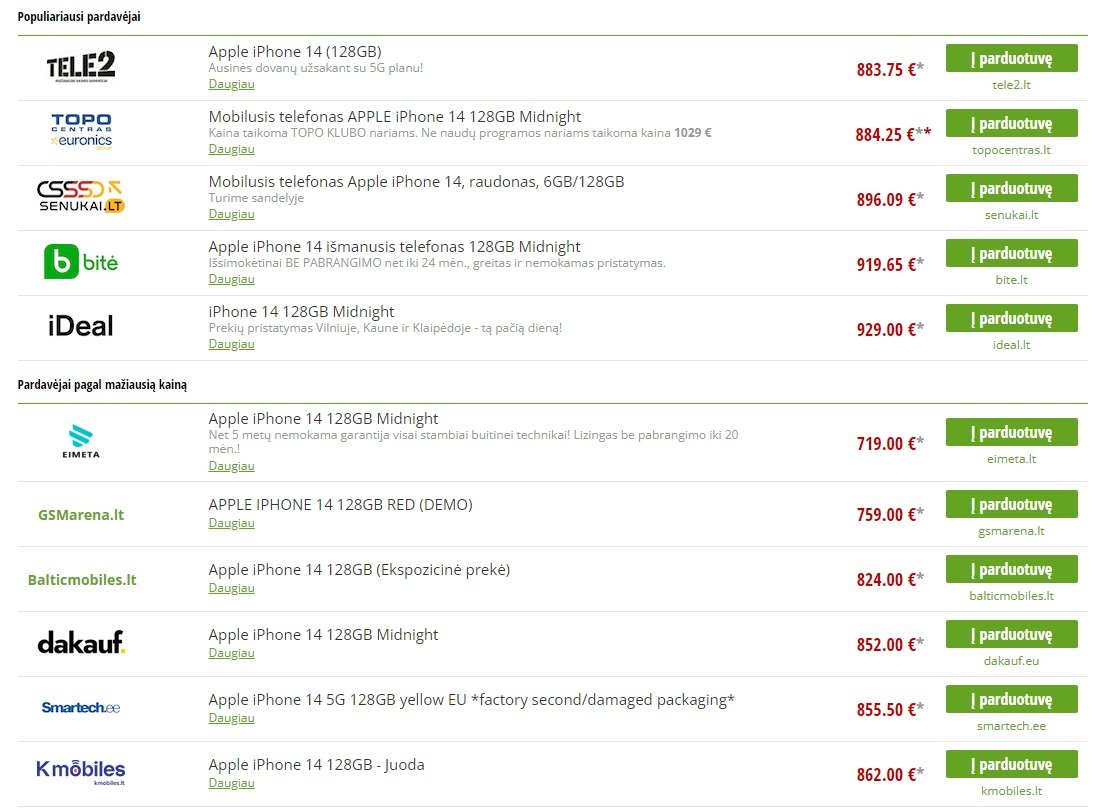Select the 'Pardavėjai pagal mažiausią kainą' heading
Viewport: 1104px width, 810px height.
pyautogui.click(x=102, y=385)
